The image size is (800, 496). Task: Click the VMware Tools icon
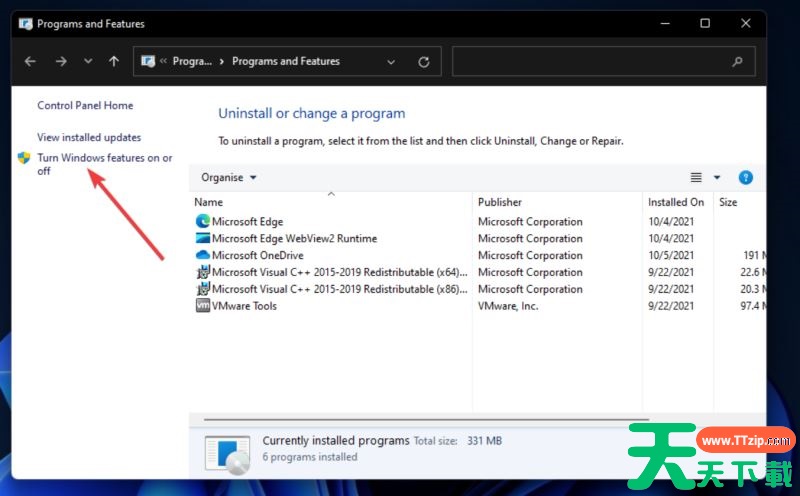[x=203, y=306]
